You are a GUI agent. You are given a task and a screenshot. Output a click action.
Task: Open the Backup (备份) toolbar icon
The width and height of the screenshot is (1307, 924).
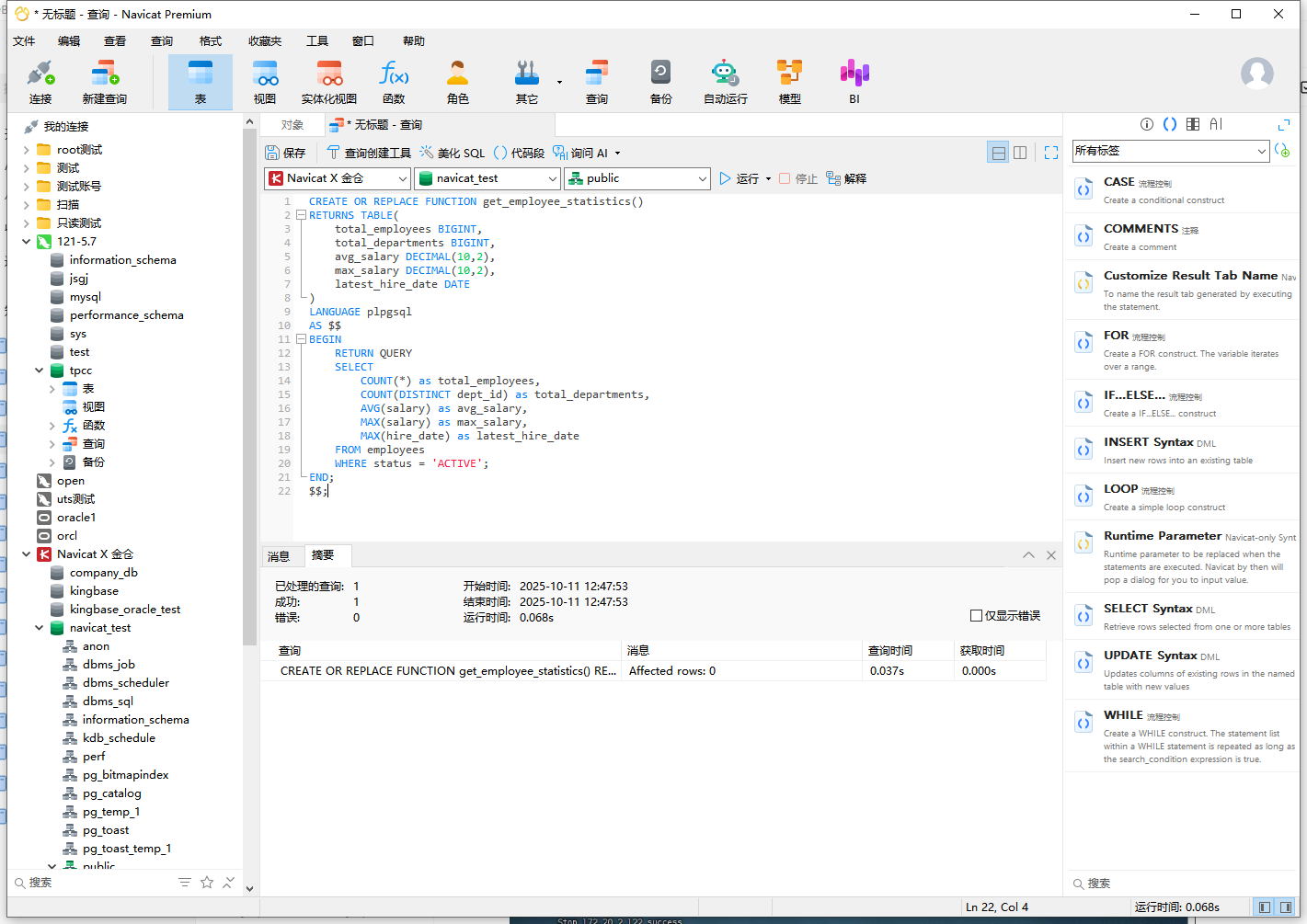tap(660, 81)
